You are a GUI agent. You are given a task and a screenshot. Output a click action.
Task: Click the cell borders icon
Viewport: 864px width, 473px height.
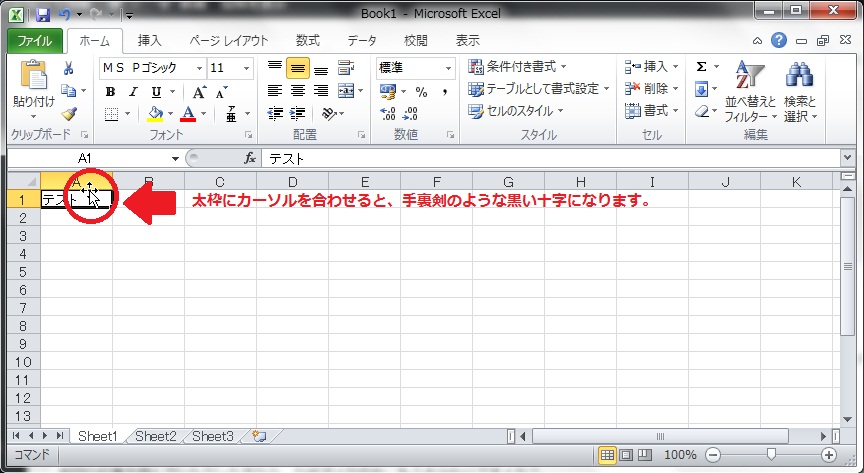[x=111, y=114]
